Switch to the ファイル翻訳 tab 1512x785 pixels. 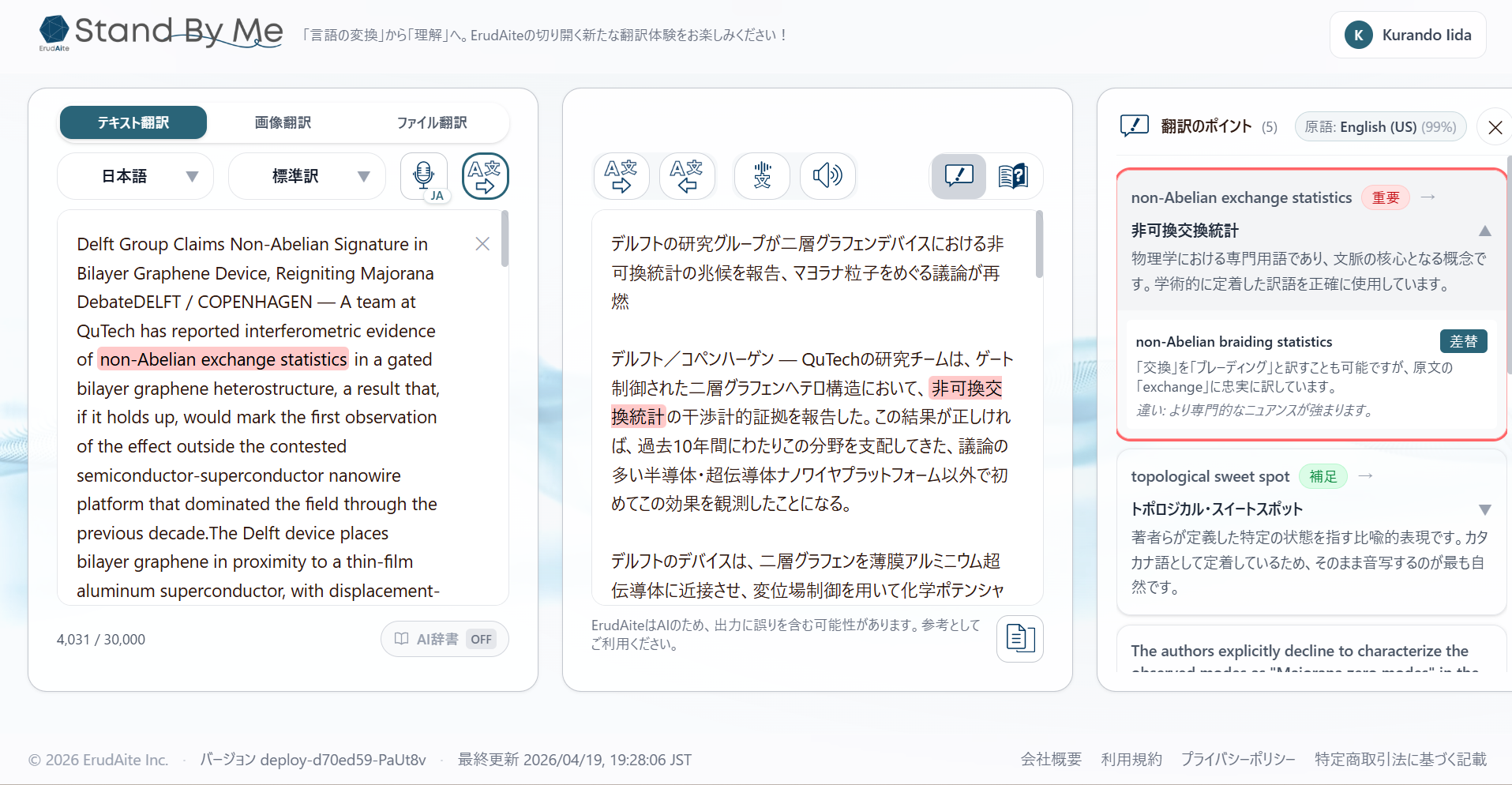(x=432, y=122)
